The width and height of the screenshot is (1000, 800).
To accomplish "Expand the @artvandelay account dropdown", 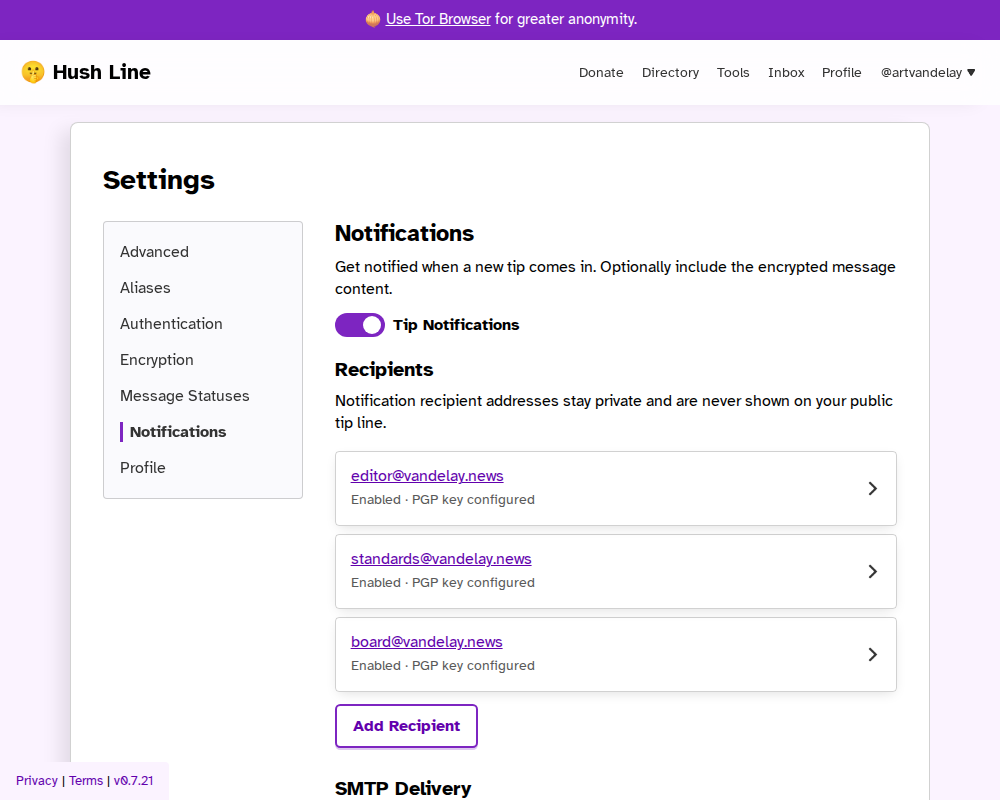I will tap(928, 73).
